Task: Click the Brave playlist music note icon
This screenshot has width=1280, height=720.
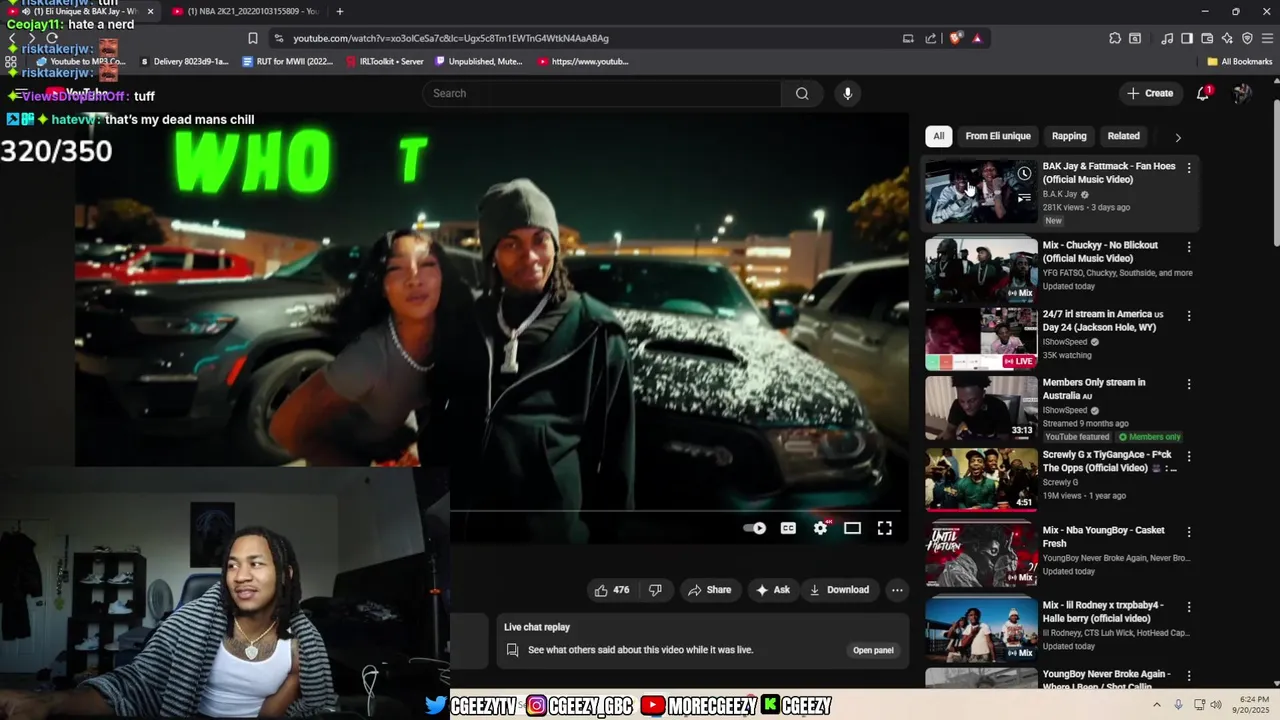Action: pyautogui.click(x=1167, y=38)
